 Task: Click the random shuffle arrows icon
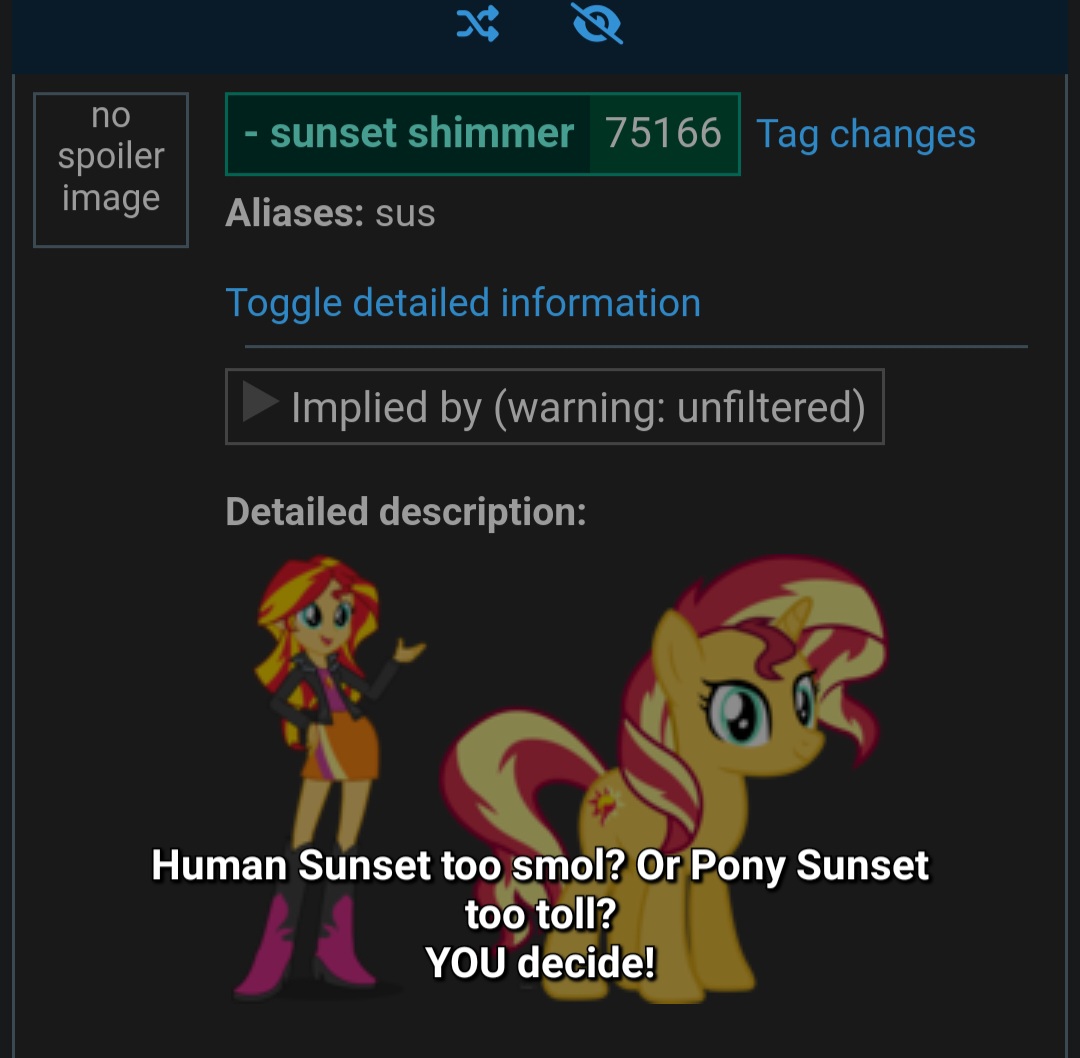[478, 23]
